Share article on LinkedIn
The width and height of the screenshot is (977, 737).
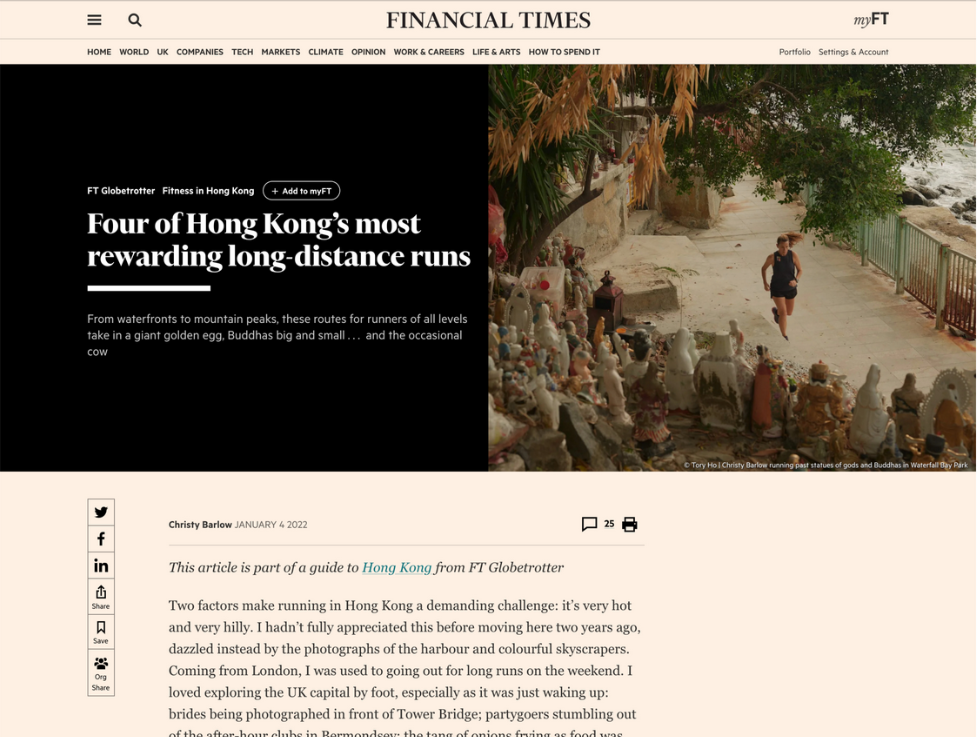(101, 566)
